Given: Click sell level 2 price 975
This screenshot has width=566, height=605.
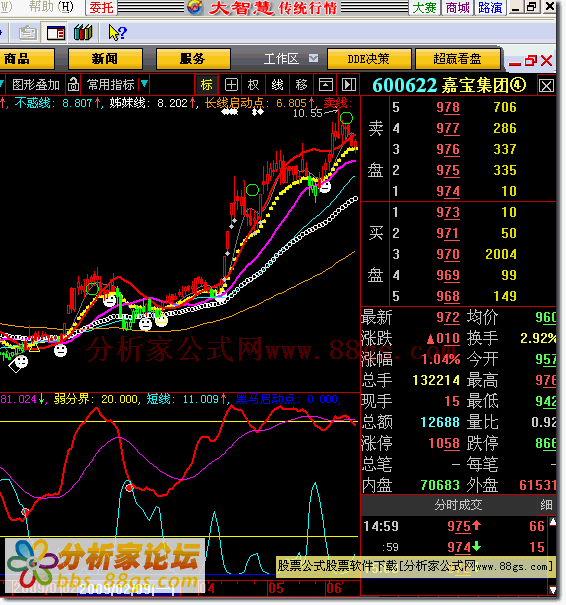Looking at the screenshot, I should point(448,170).
